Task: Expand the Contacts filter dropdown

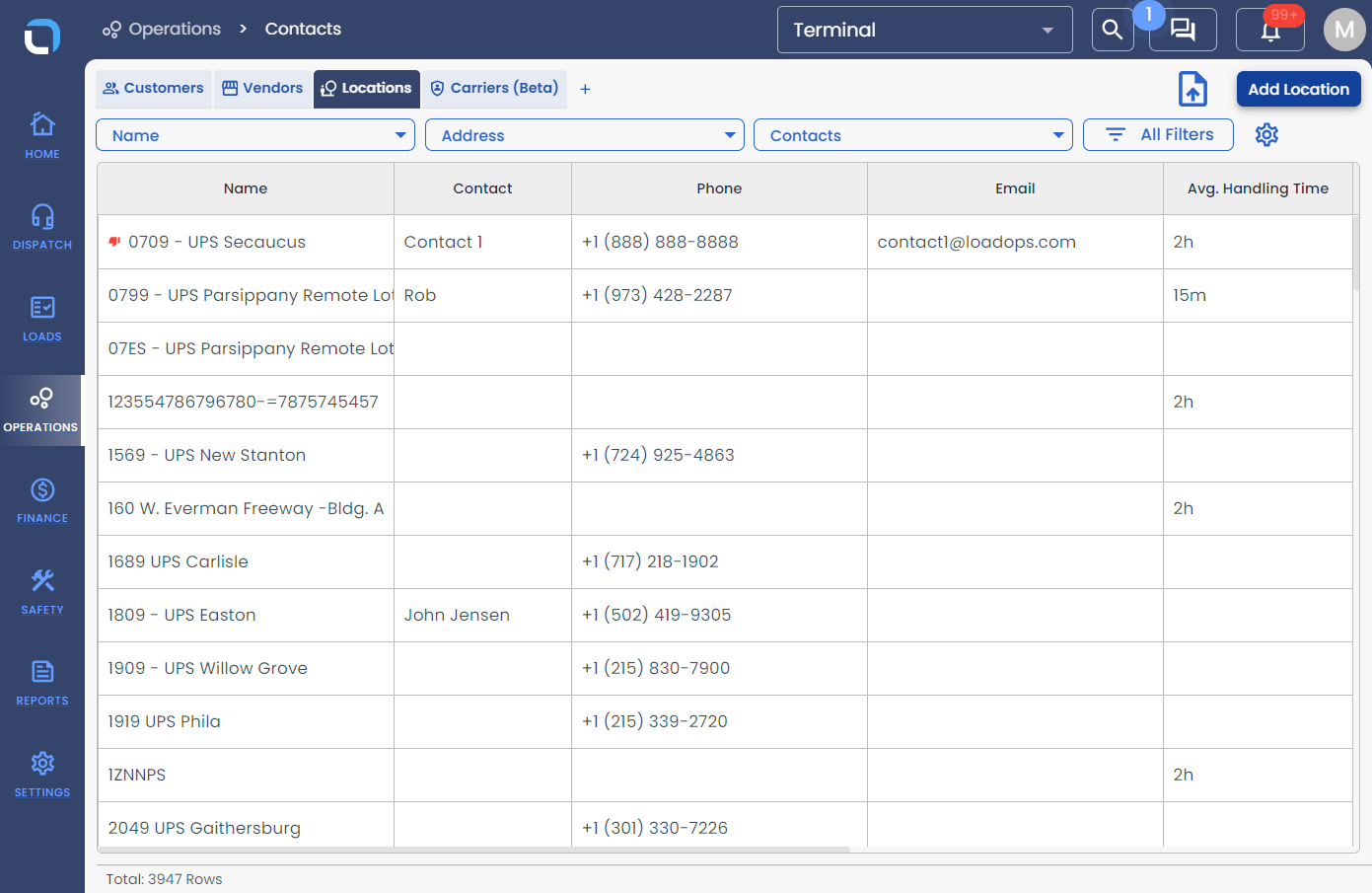Action: [x=913, y=135]
